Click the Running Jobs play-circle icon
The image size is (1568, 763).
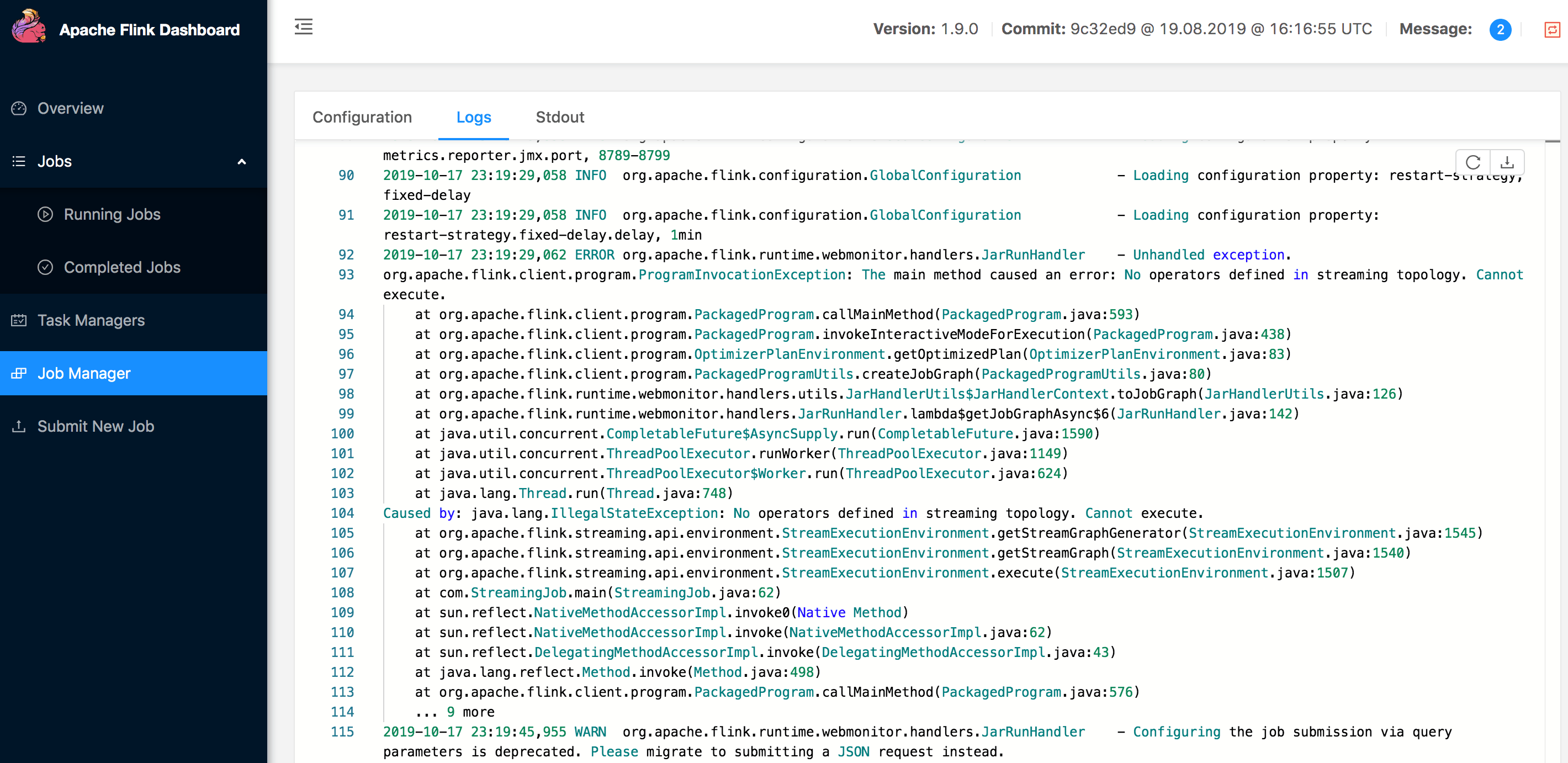pyautogui.click(x=45, y=214)
